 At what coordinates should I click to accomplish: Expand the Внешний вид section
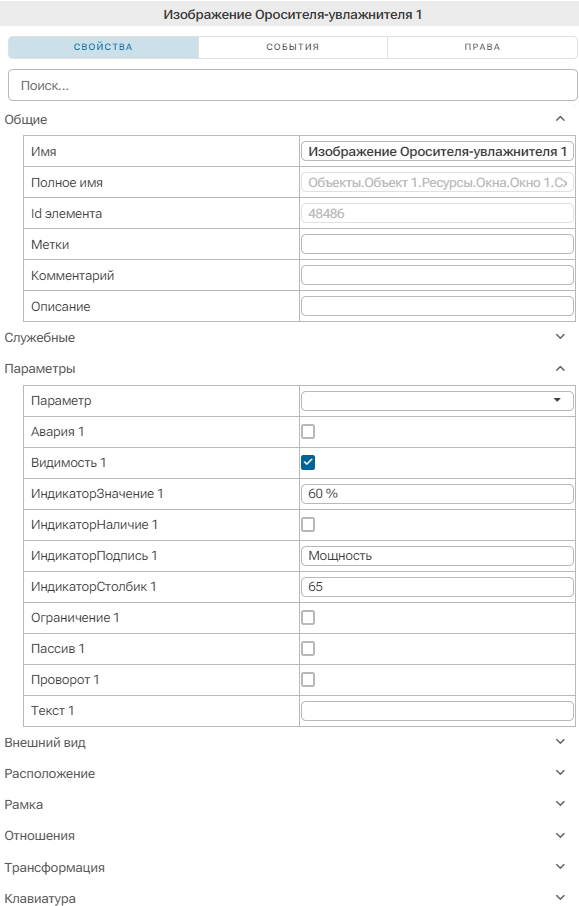click(559, 742)
